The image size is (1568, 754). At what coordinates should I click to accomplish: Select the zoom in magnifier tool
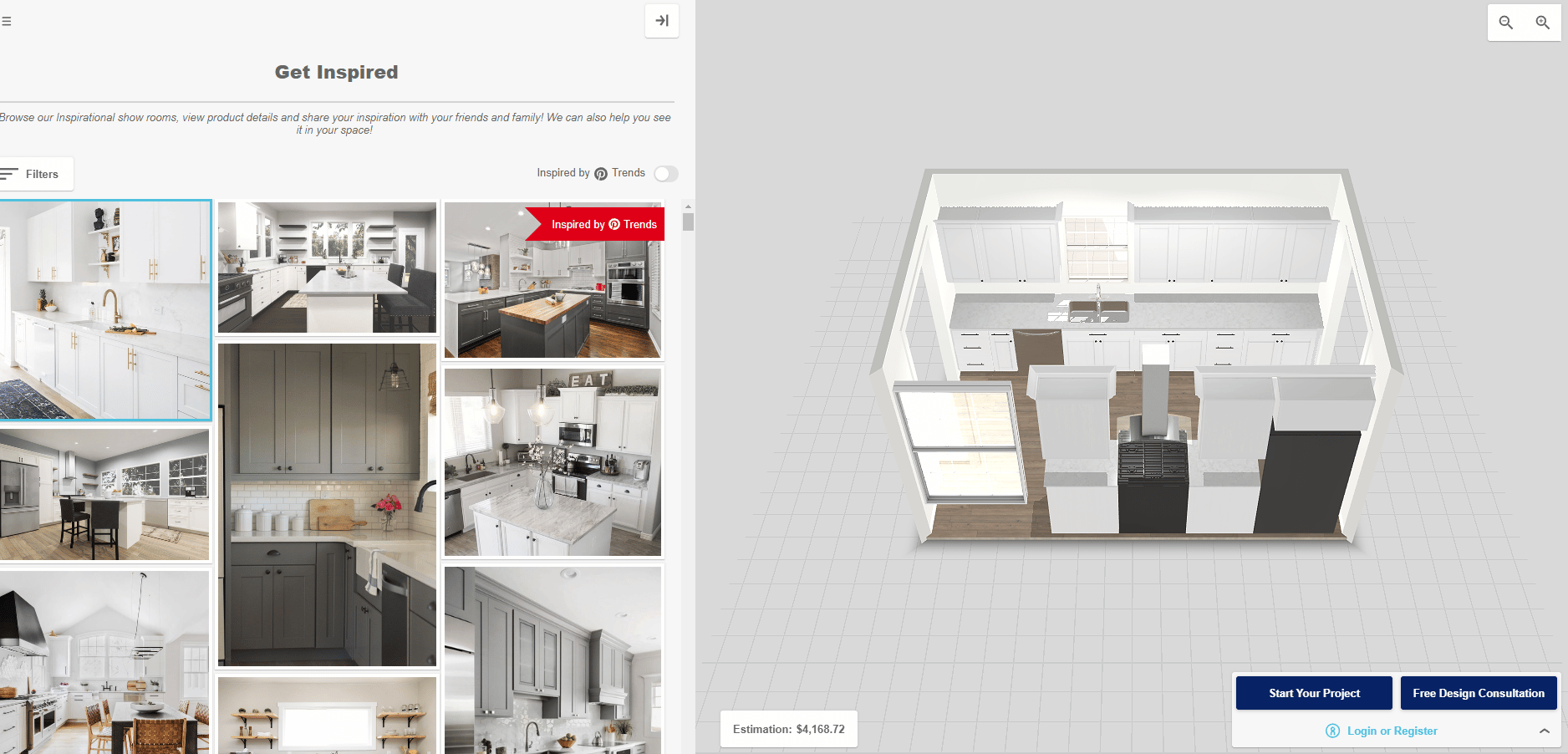tap(1542, 23)
